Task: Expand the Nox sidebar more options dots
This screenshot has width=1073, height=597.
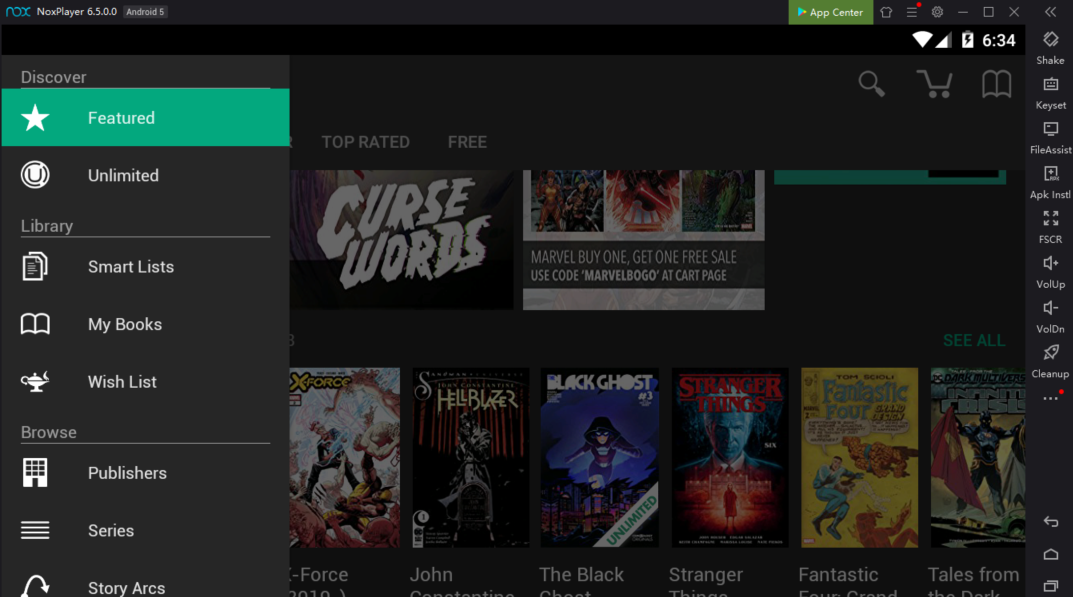Action: 1050,399
